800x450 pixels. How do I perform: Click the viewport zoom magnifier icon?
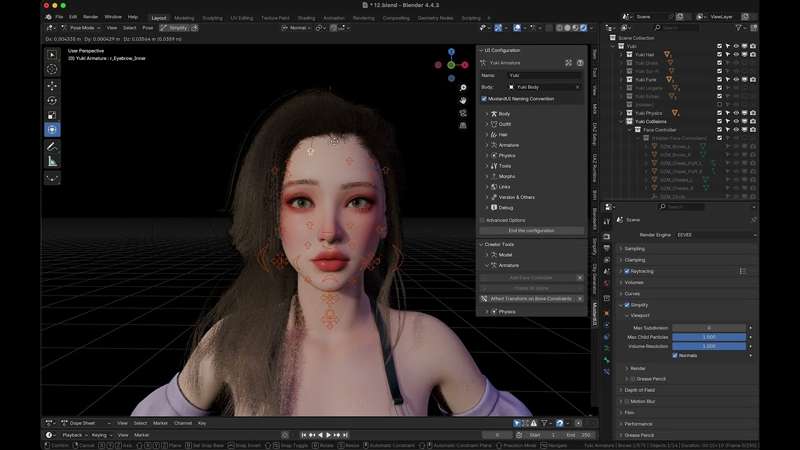(x=463, y=88)
